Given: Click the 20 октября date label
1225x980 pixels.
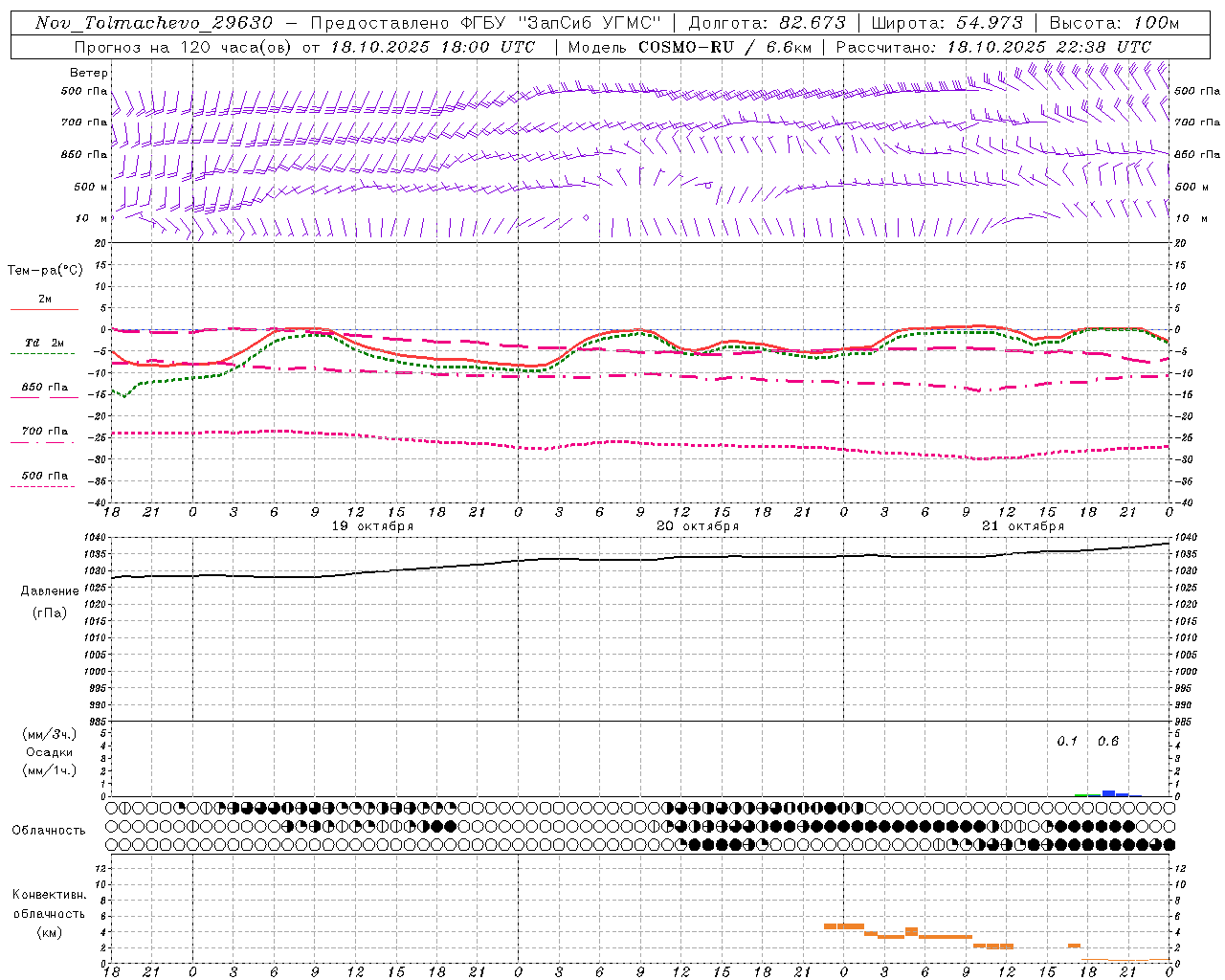Looking at the screenshot, I should (x=698, y=526).
